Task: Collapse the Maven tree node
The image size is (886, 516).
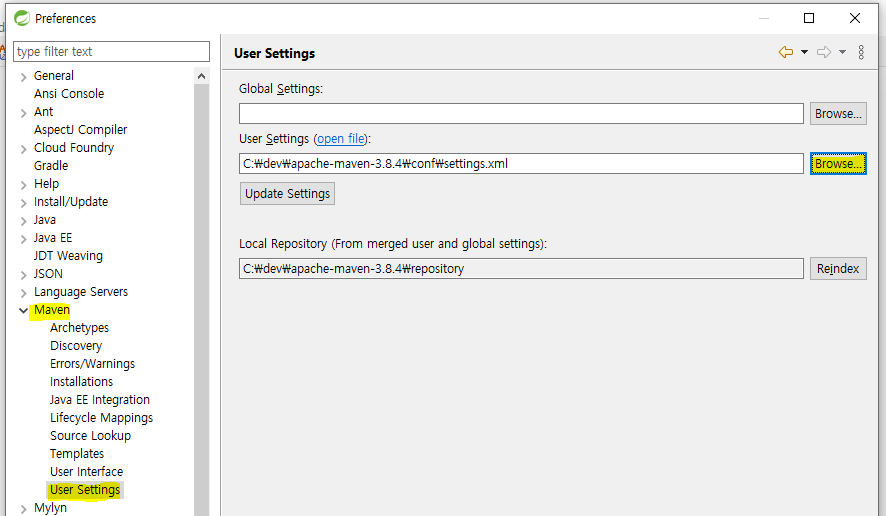Action: coord(23,310)
